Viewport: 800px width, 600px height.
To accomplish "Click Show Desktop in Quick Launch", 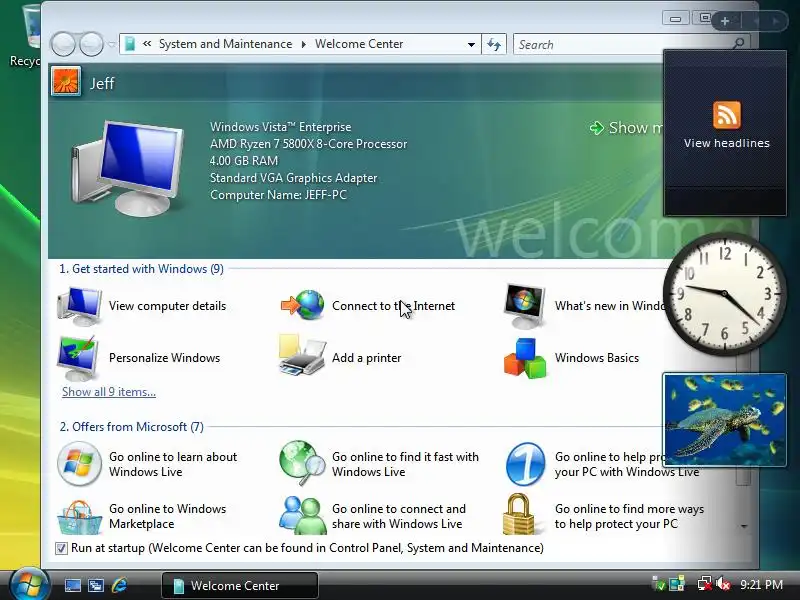I will click(72, 585).
